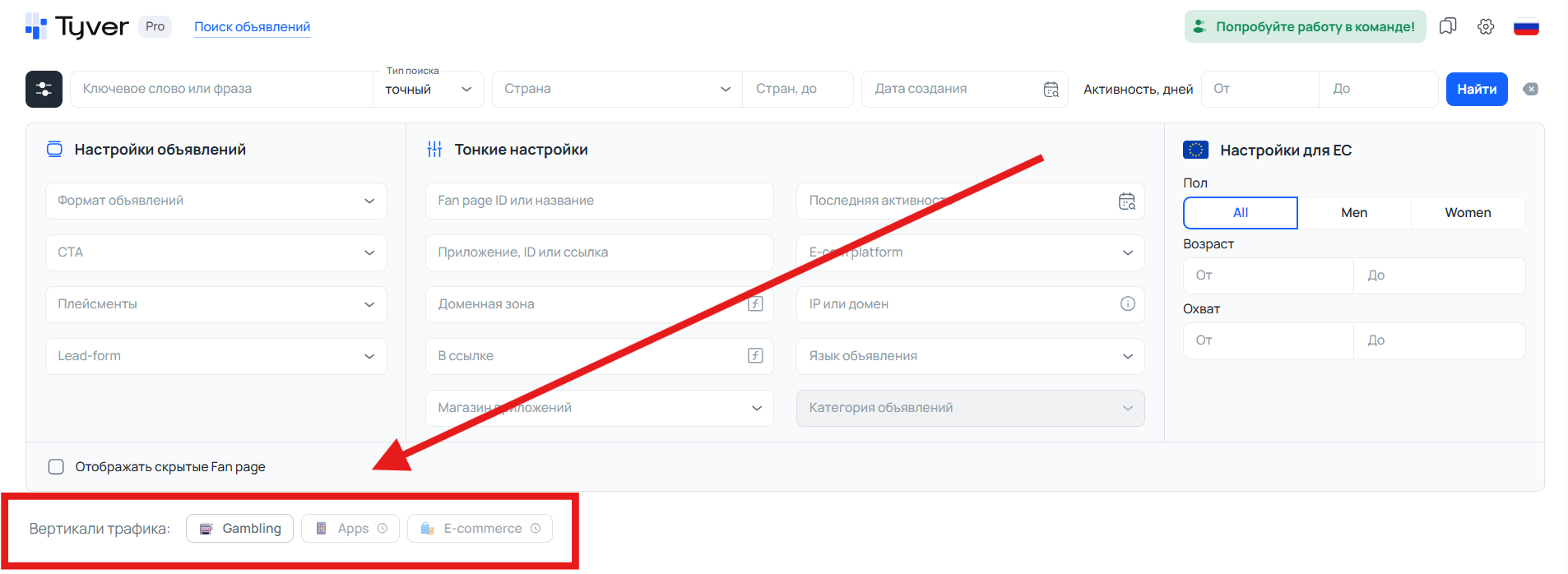Image resolution: width=1568 pixels, height=574 pixels.
Task: Select the E-commerce traffic vertical
Action: coord(480,528)
